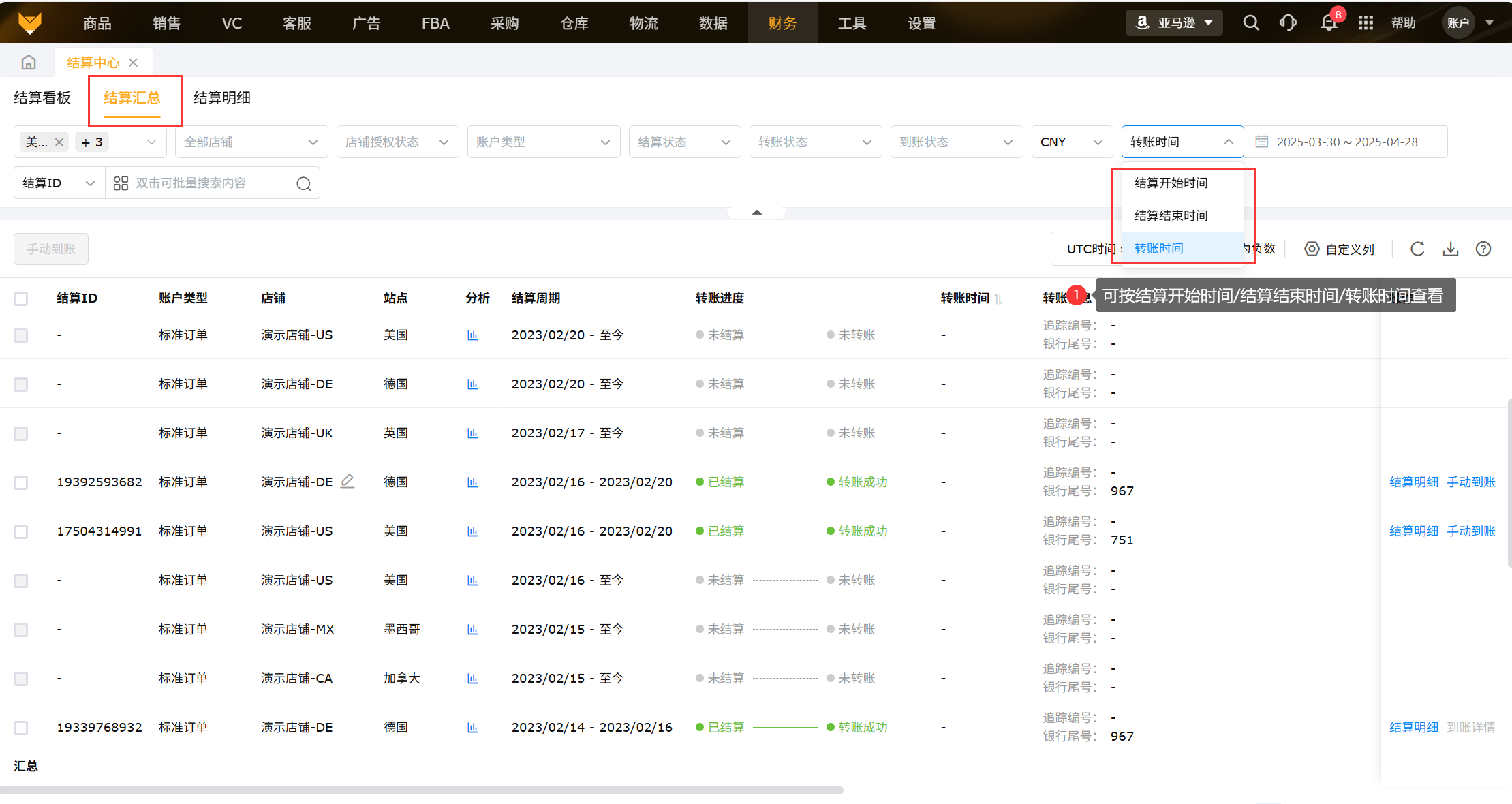Expand the 结算状态 filter dropdown

(684, 142)
